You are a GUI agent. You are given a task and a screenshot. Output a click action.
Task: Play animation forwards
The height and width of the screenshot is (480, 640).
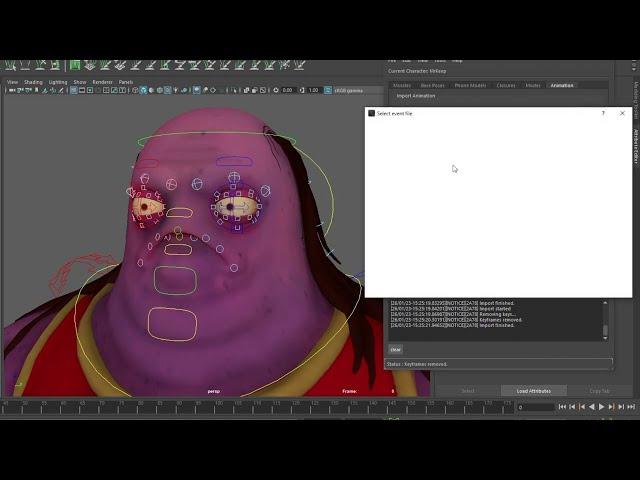tap(601, 407)
